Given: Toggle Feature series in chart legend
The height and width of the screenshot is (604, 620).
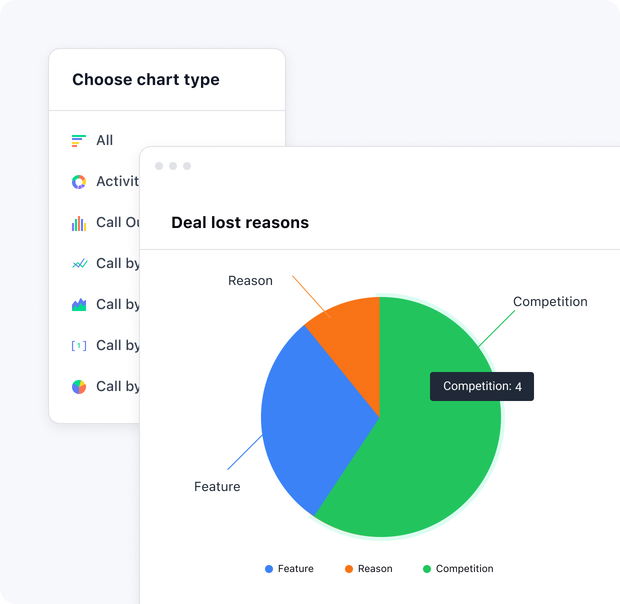Looking at the screenshot, I should point(289,569).
